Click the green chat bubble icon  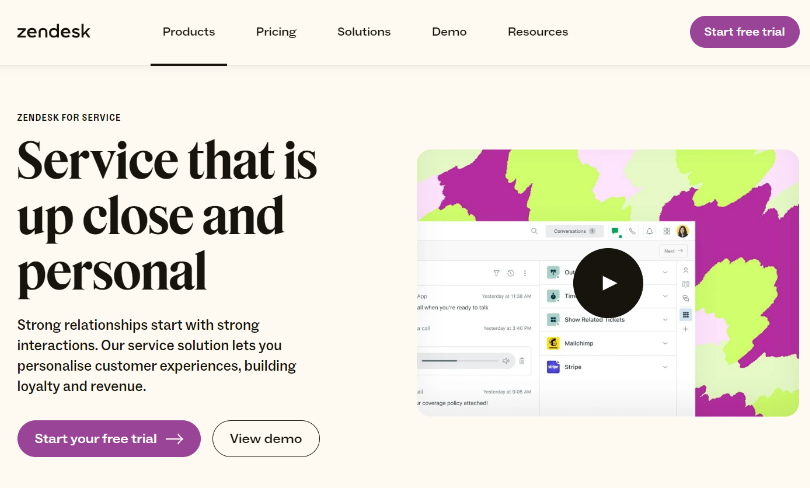coord(616,231)
